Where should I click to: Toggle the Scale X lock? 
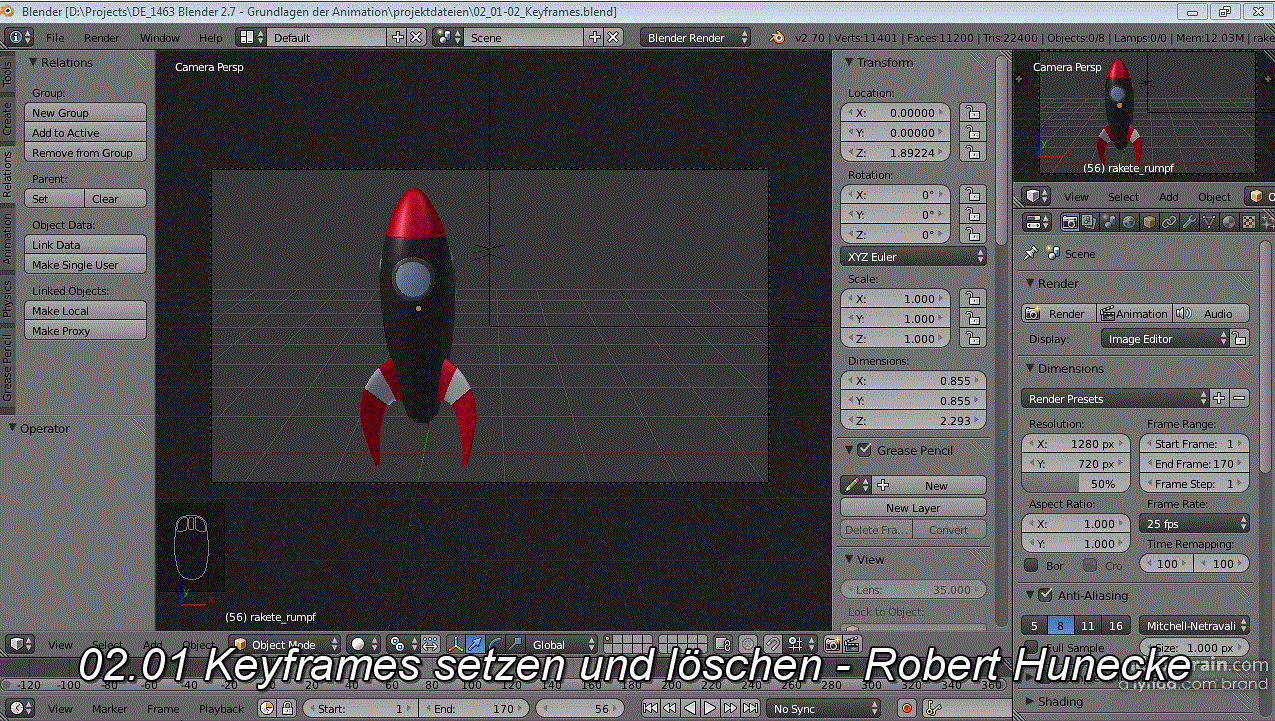(971, 298)
